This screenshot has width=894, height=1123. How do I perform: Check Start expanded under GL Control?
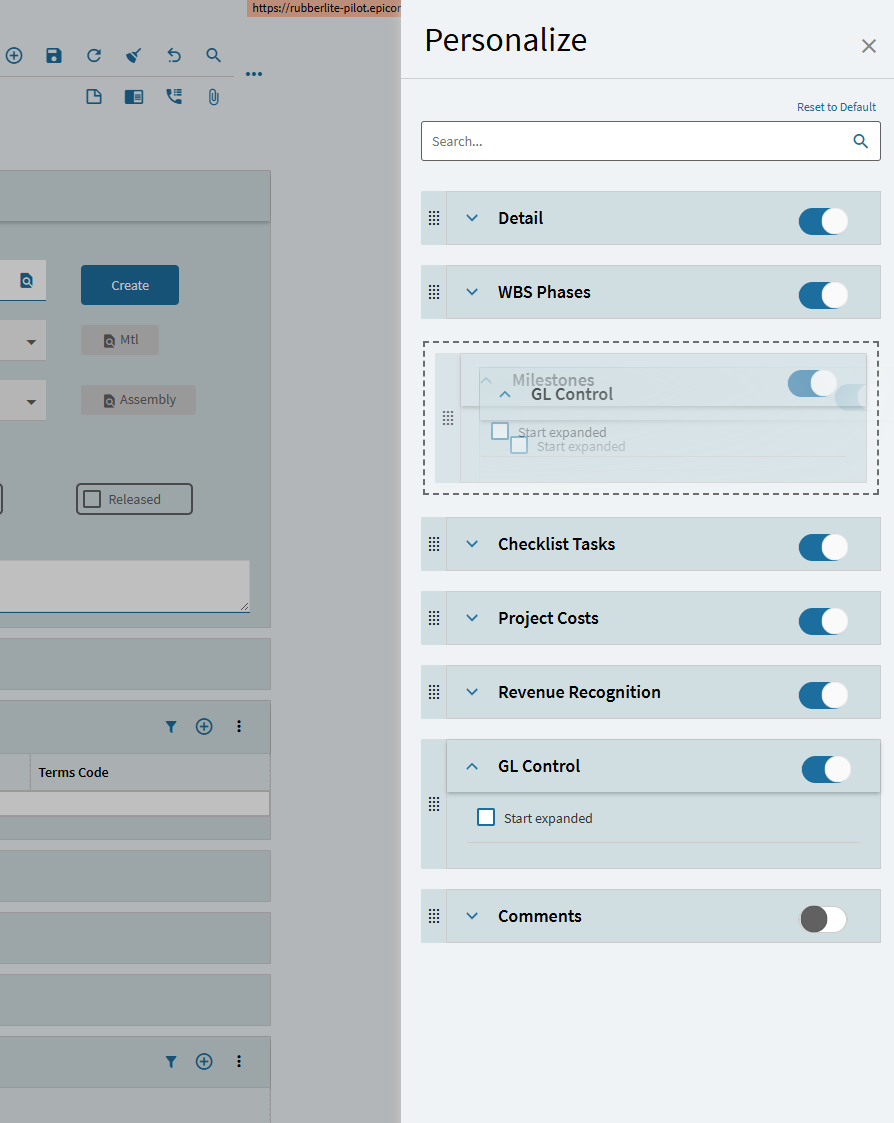pyautogui.click(x=486, y=817)
